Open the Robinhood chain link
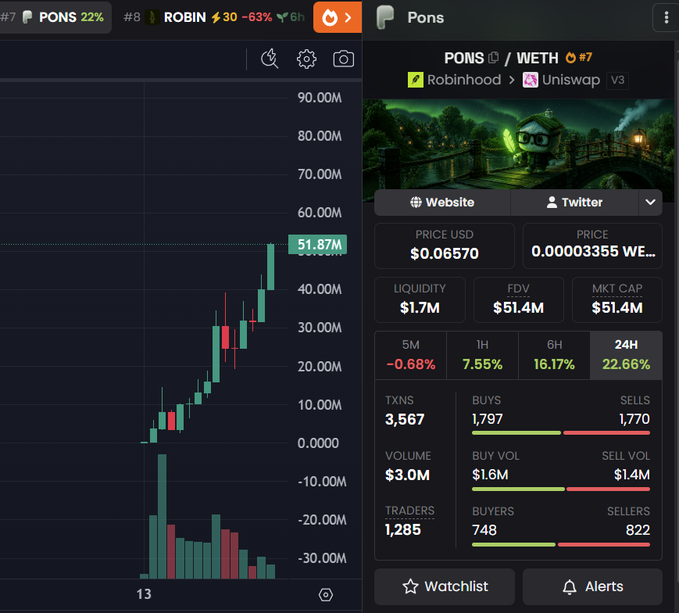Image resolution: width=679 pixels, height=613 pixels. coord(455,80)
